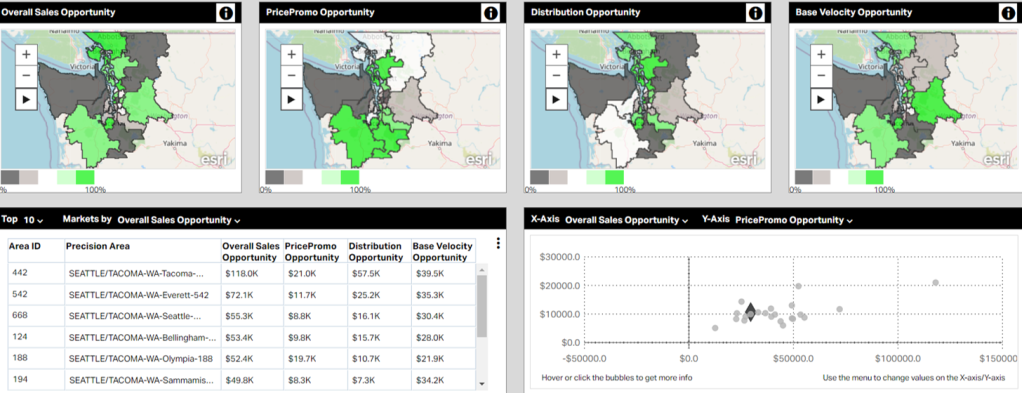The image size is (1022, 393).
Task: Sort by table's PricePromo Opportunity column header
Action: (314, 252)
